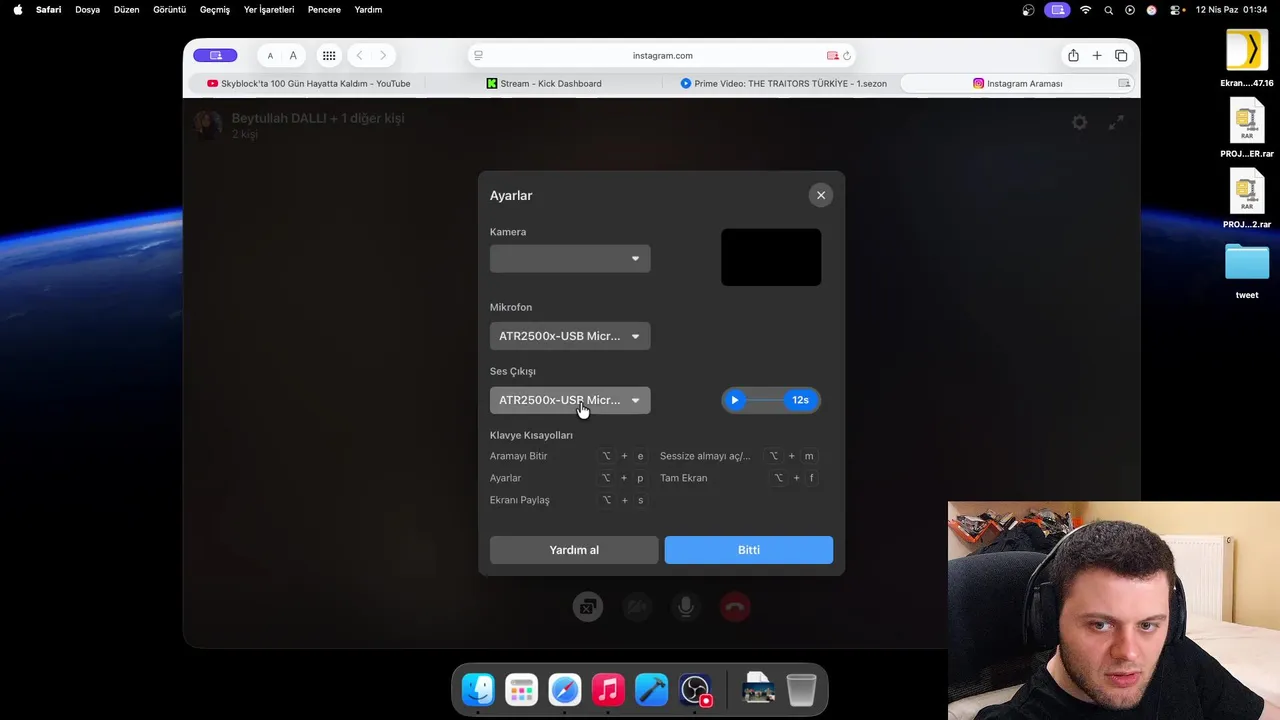This screenshot has width=1280, height=720.
Task: Open Safari from the Dock
Action: pos(565,689)
